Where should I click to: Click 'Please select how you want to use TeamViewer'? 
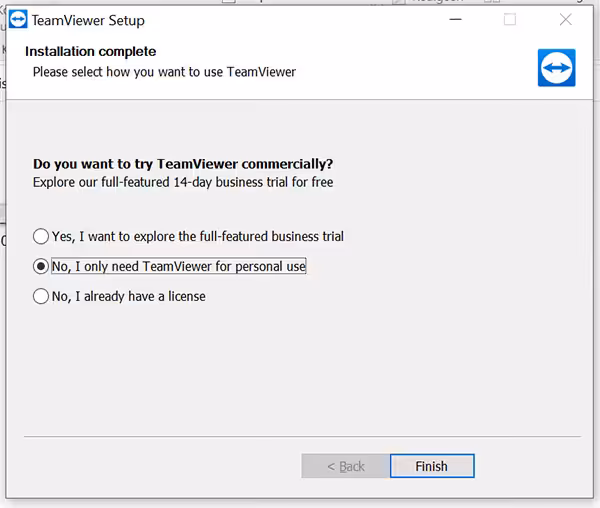pos(164,72)
